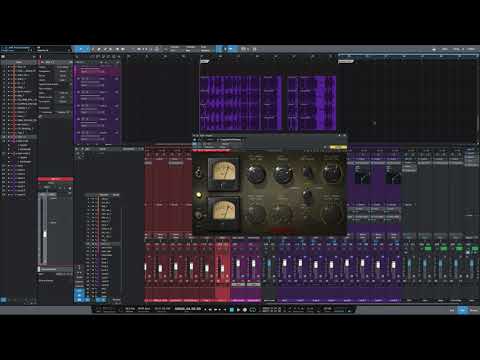Click the upper VU meter in plugin window
This screenshot has height=360, width=480.
point(224,171)
